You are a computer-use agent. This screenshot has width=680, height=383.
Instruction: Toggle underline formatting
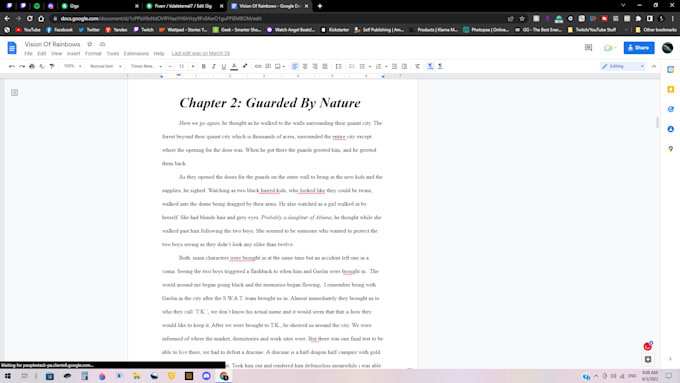[x=224, y=66]
